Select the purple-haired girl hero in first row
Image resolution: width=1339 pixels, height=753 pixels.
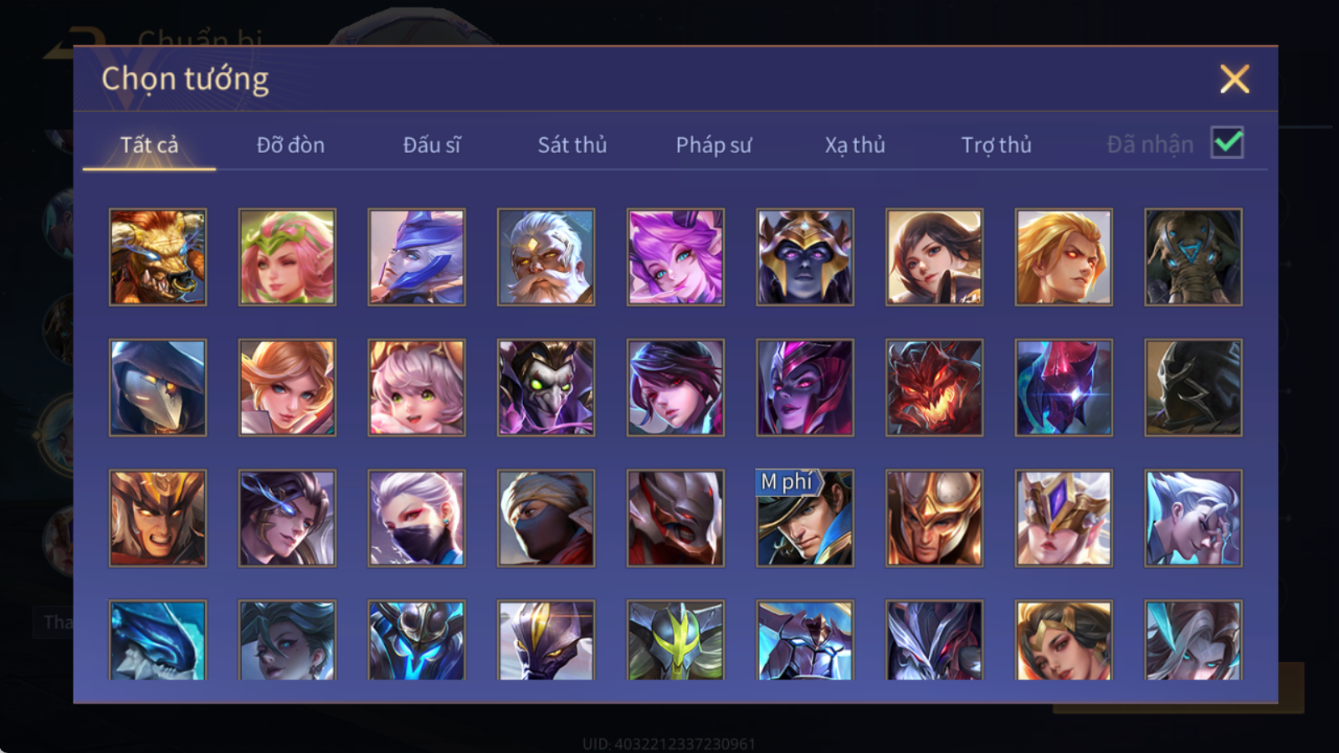coord(676,257)
